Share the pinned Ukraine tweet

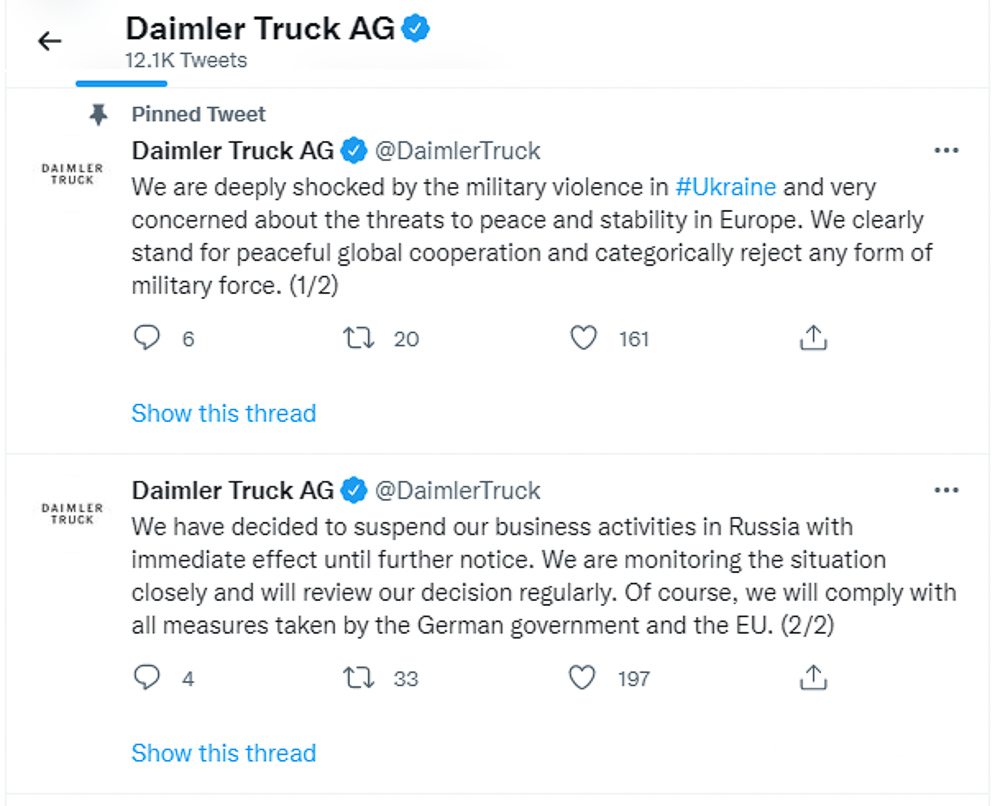(814, 338)
